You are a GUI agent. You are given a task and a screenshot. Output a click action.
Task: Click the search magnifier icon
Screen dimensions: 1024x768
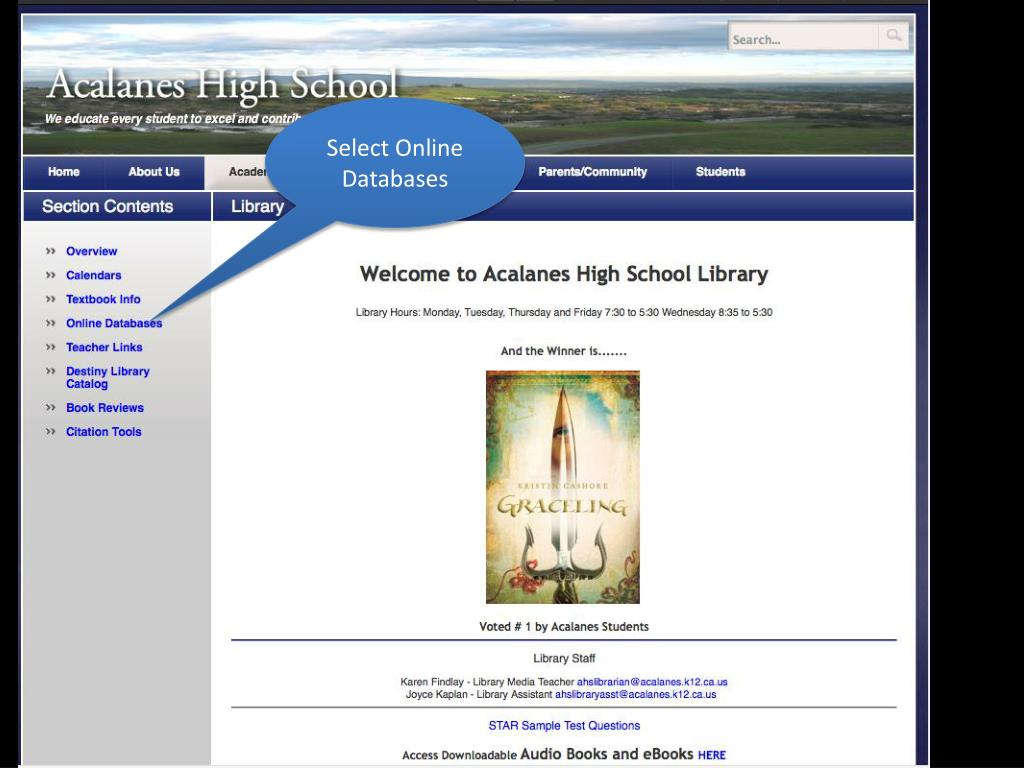click(x=893, y=36)
